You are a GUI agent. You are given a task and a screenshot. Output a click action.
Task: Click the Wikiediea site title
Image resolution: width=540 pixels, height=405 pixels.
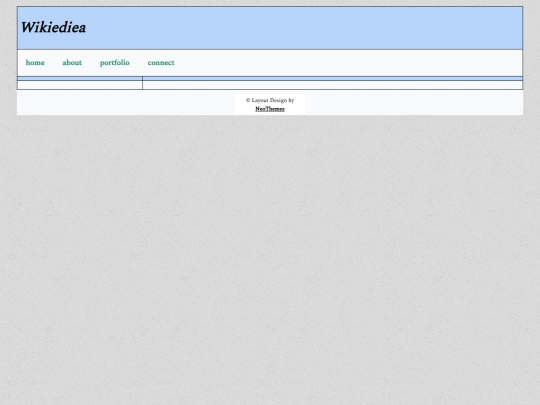point(53,28)
